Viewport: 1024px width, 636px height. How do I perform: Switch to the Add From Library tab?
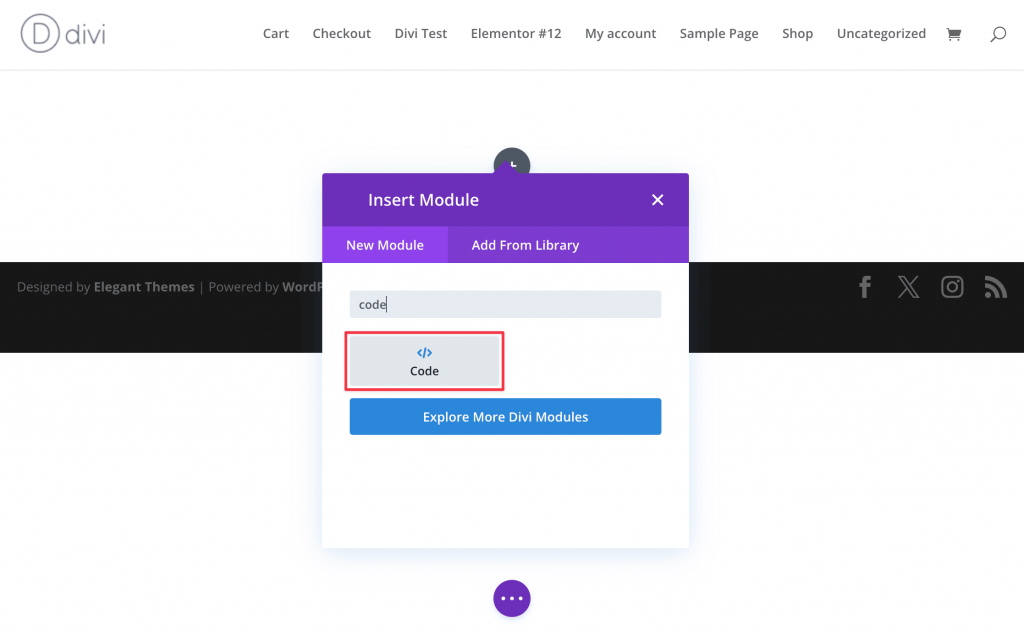click(525, 245)
